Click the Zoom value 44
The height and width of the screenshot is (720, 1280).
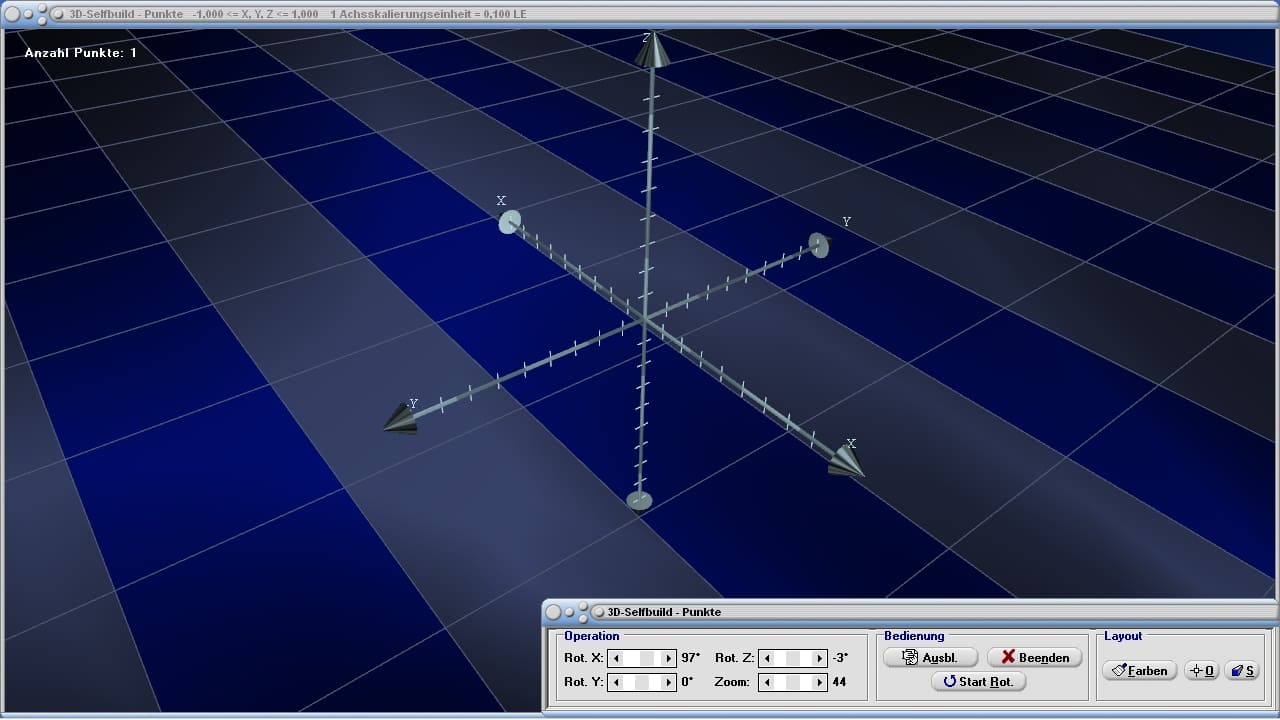click(839, 682)
